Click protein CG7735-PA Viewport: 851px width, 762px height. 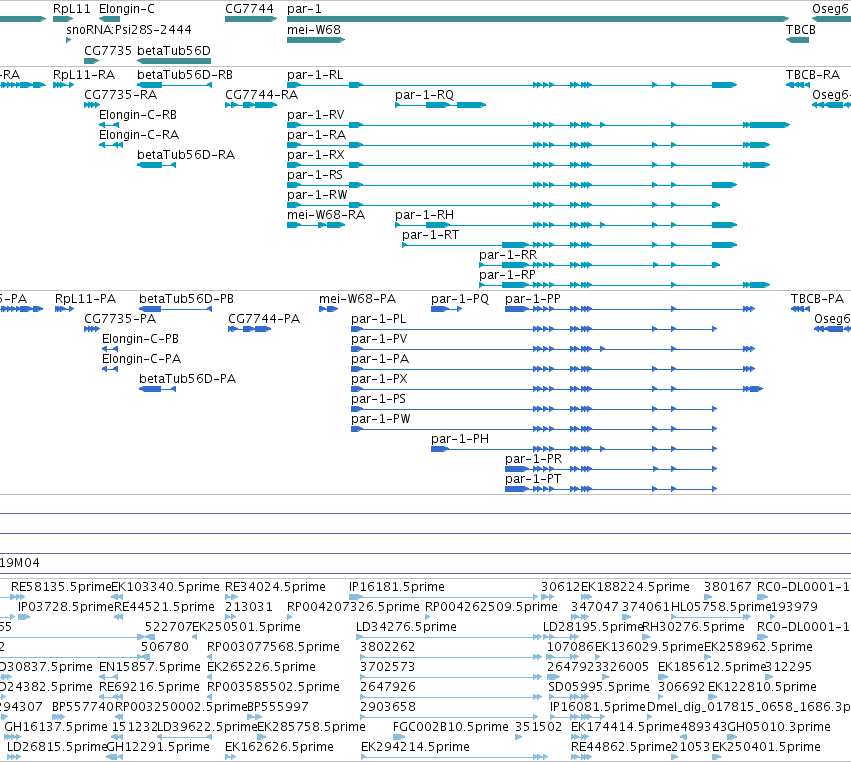(92, 329)
